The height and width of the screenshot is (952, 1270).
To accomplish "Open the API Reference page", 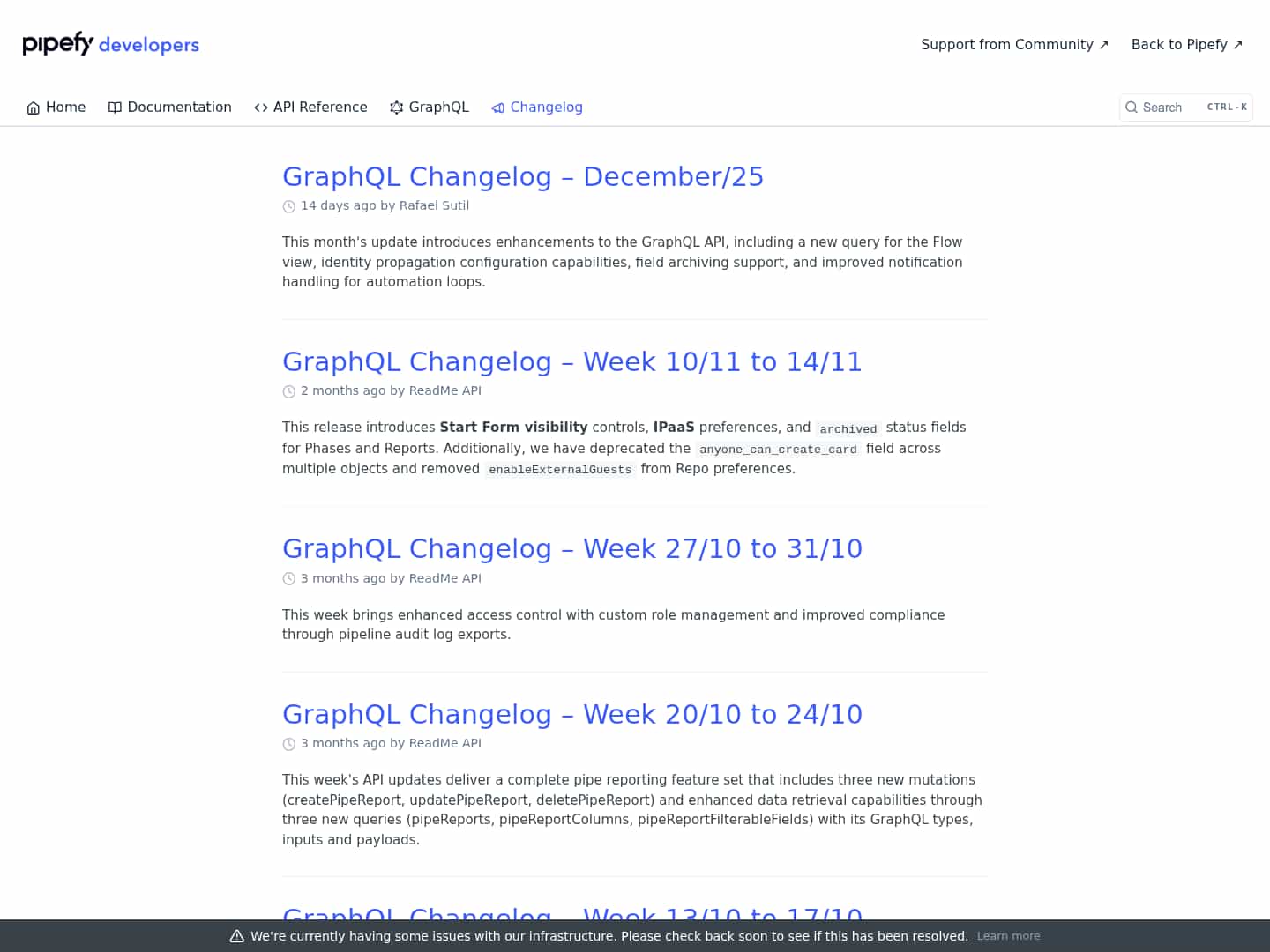I will coord(320,107).
